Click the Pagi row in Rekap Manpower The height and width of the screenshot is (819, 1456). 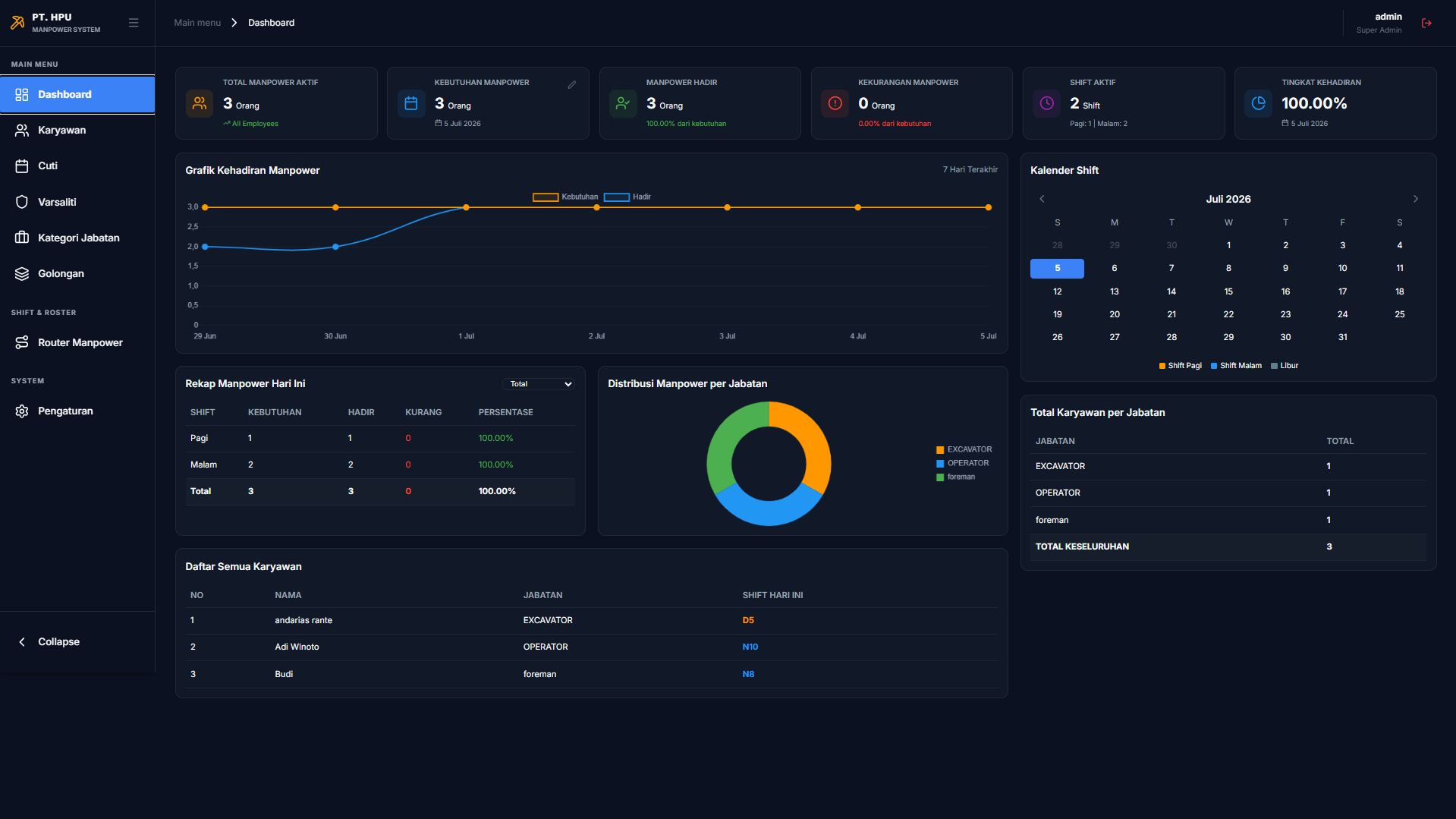click(380, 438)
